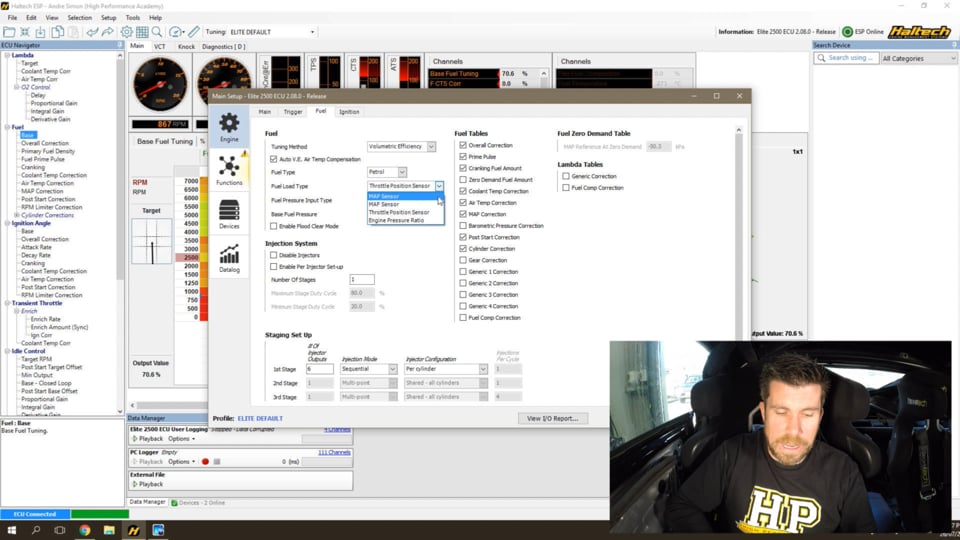This screenshot has height=540, width=960.
Task: Click the pencil edit toolbar icon
Action: click(x=193, y=32)
